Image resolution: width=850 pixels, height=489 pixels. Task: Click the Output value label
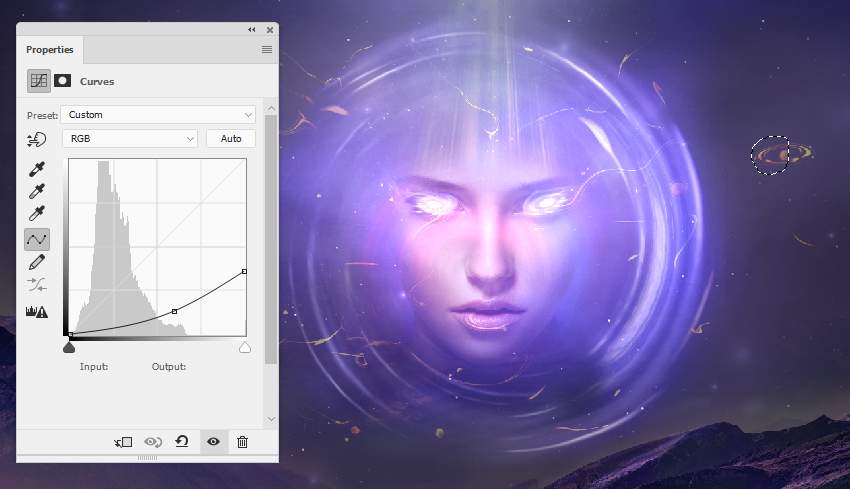(169, 366)
